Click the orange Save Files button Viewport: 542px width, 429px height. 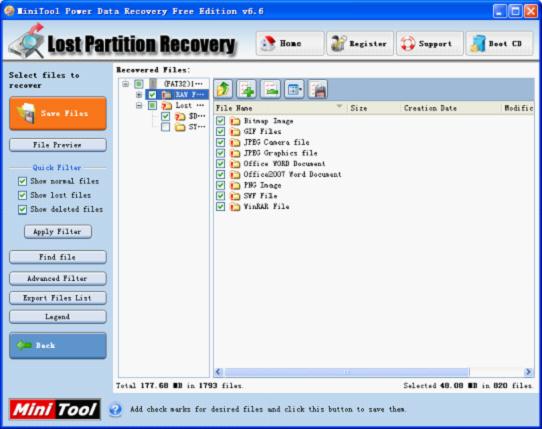click(x=58, y=113)
